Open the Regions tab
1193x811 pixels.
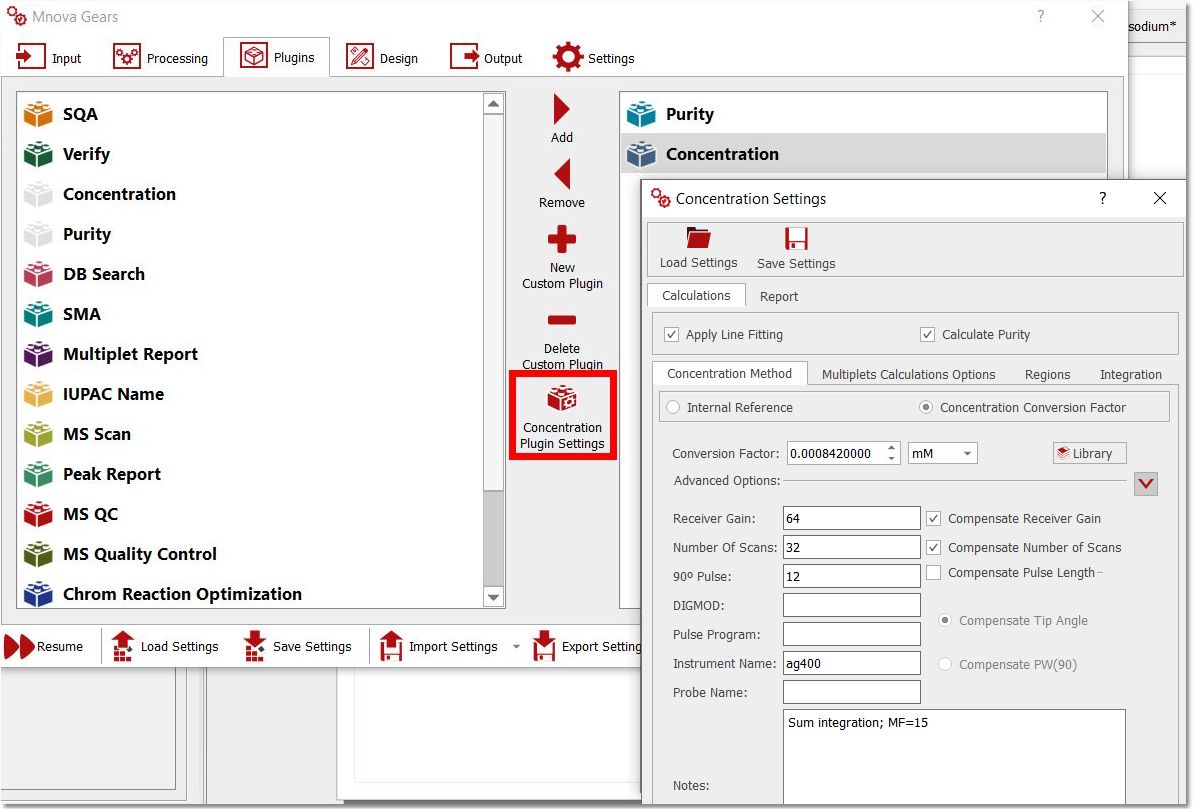(x=1047, y=374)
